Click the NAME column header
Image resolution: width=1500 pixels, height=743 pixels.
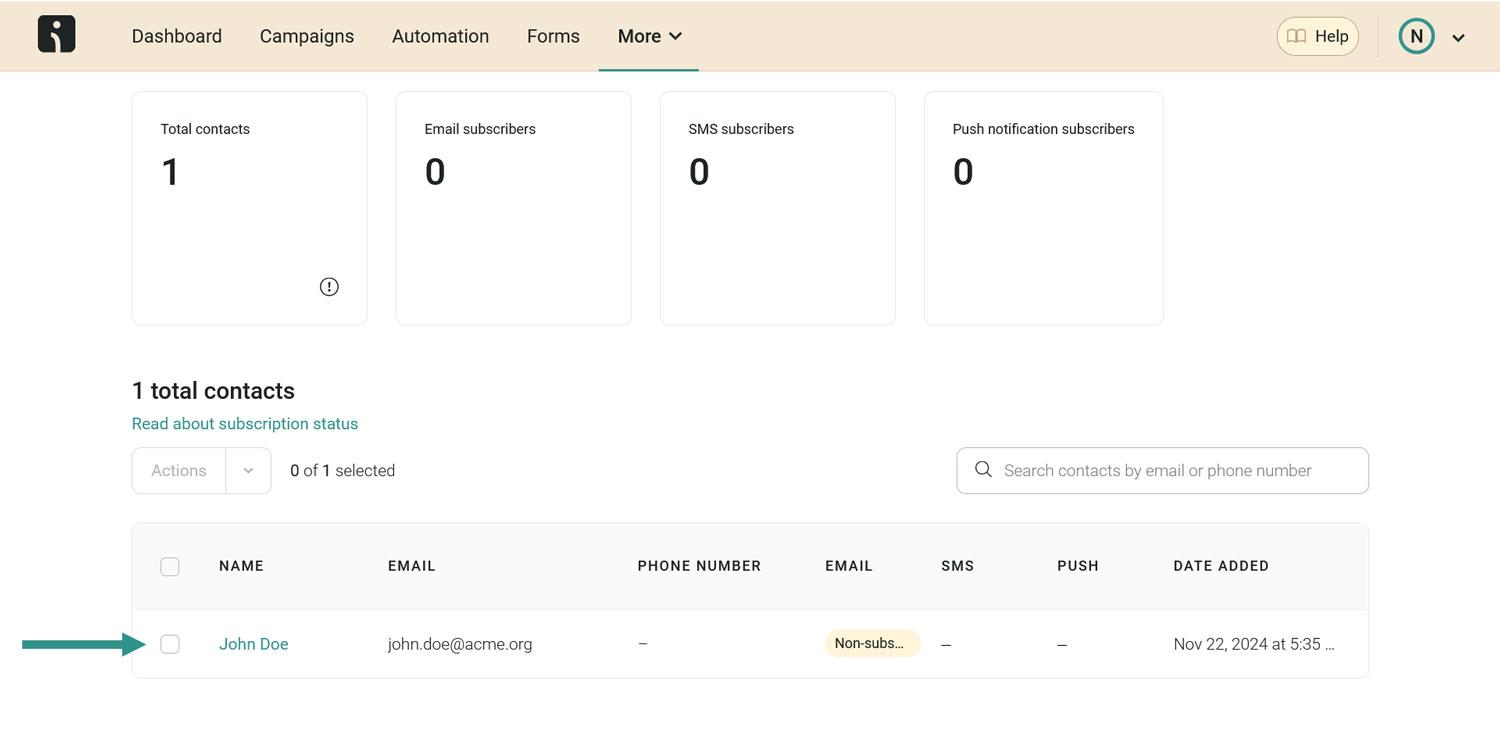click(x=241, y=566)
